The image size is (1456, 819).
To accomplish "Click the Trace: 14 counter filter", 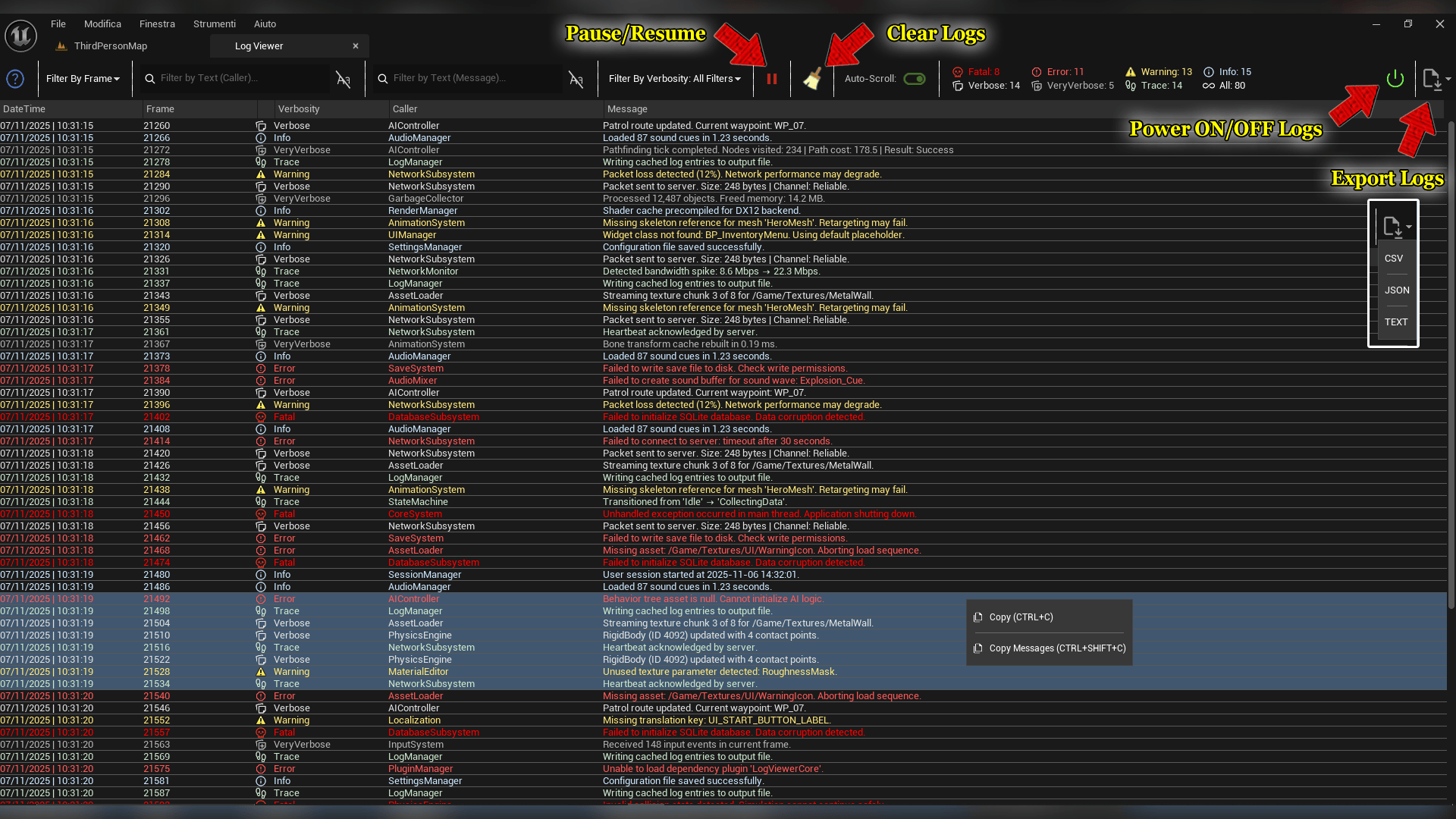I will 1153,86.
